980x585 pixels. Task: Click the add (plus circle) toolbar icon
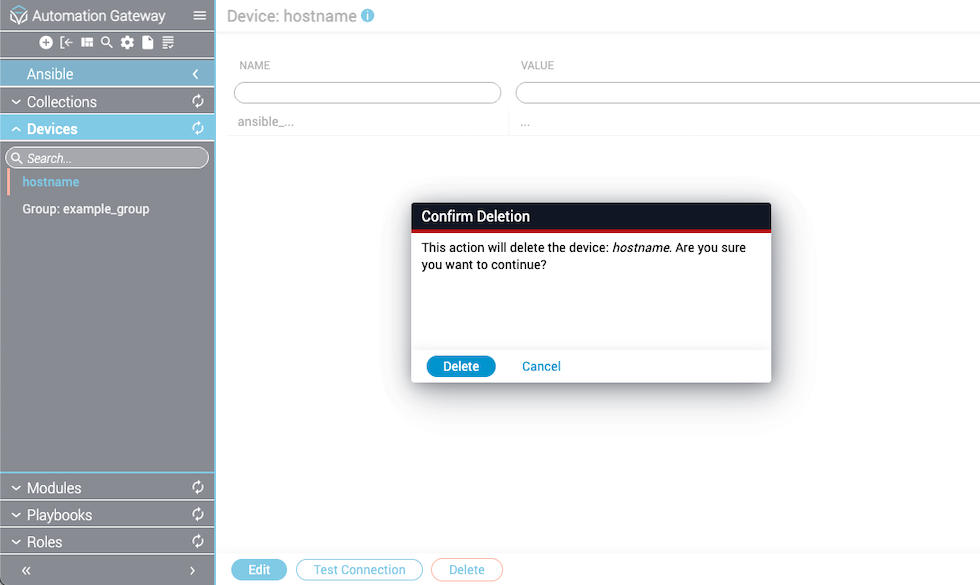46,42
